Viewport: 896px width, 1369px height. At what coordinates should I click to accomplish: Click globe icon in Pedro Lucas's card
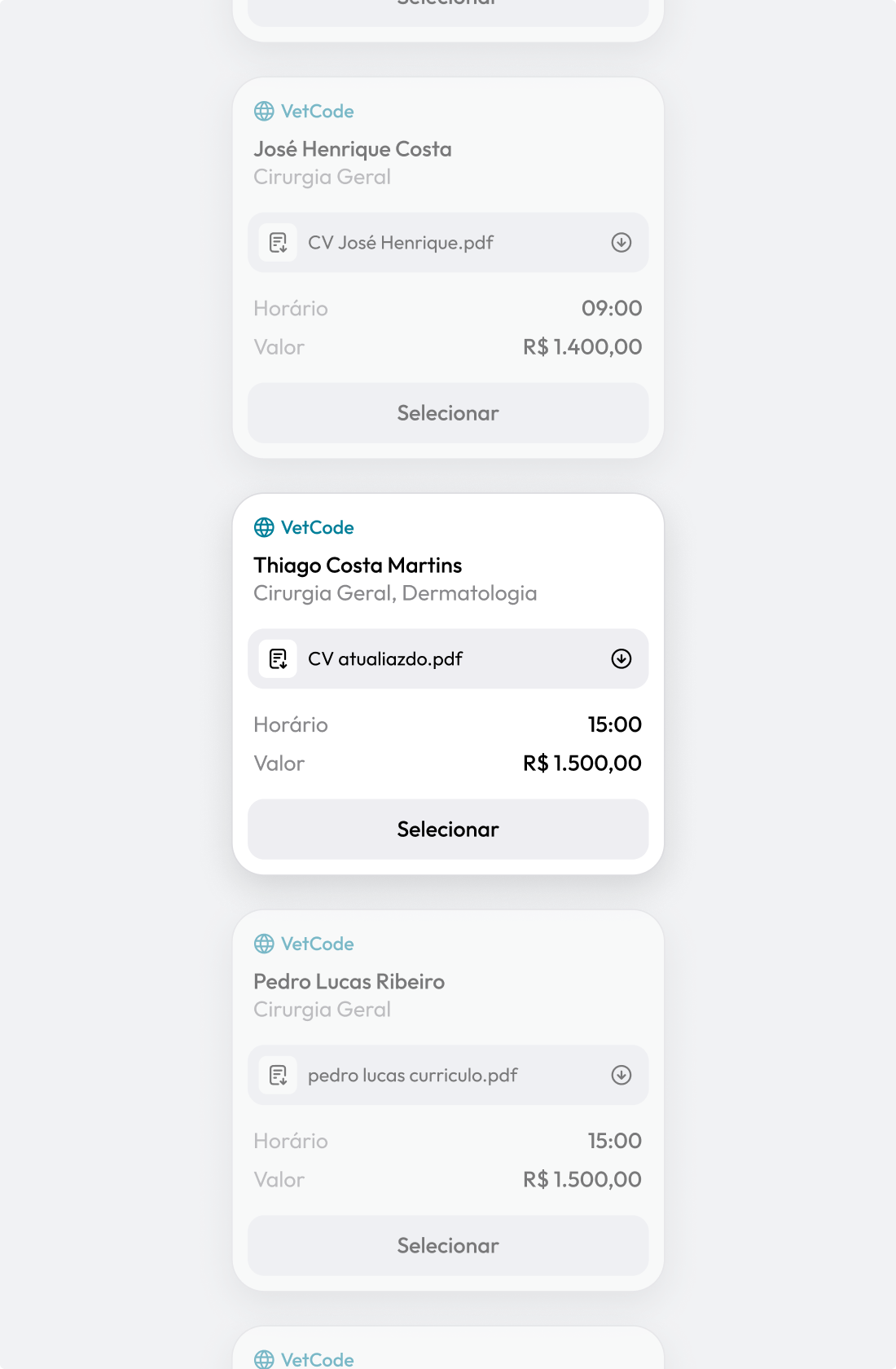pos(264,944)
